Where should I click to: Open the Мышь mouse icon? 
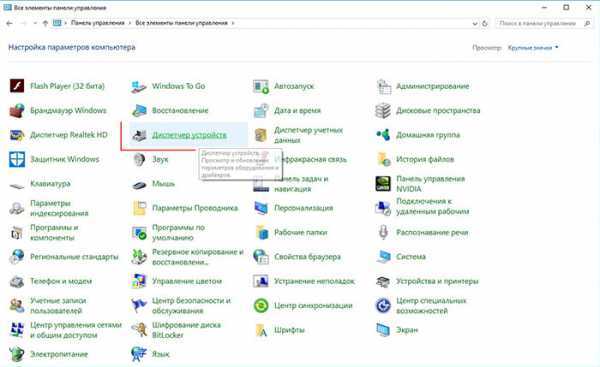tap(139, 185)
